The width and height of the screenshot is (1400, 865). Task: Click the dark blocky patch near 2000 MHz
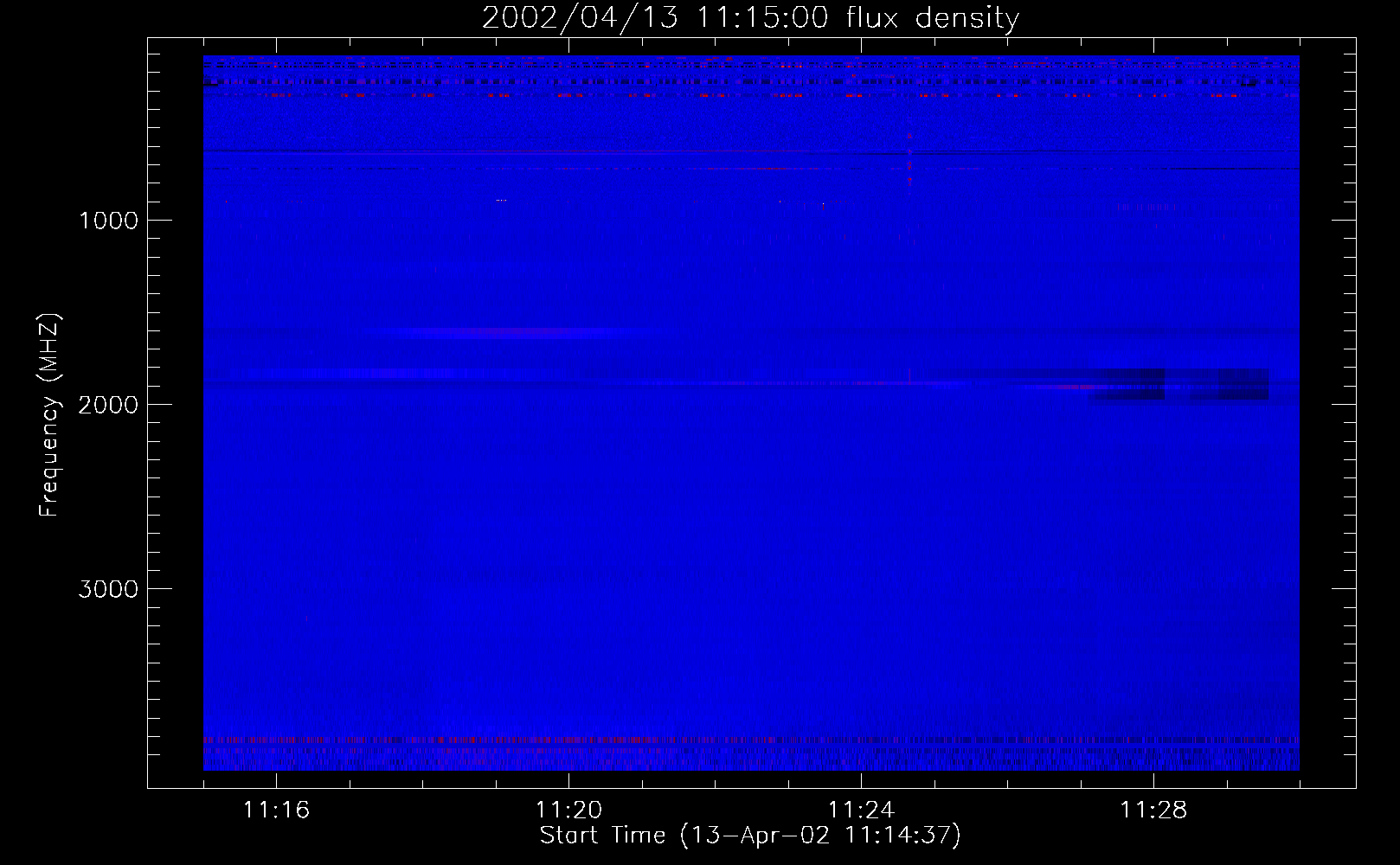[1179, 385]
